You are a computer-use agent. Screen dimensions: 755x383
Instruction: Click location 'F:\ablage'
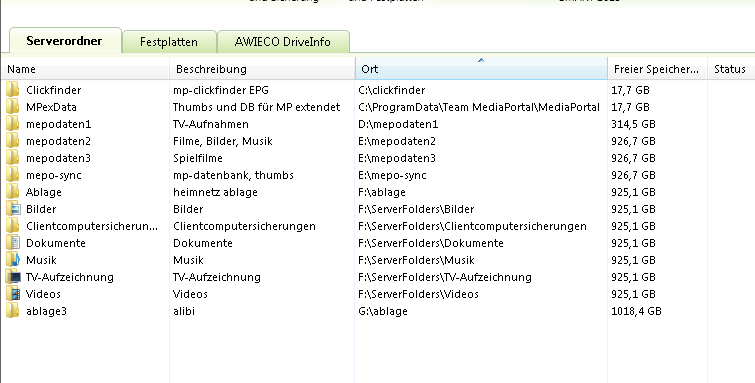(x=382, y=192)
